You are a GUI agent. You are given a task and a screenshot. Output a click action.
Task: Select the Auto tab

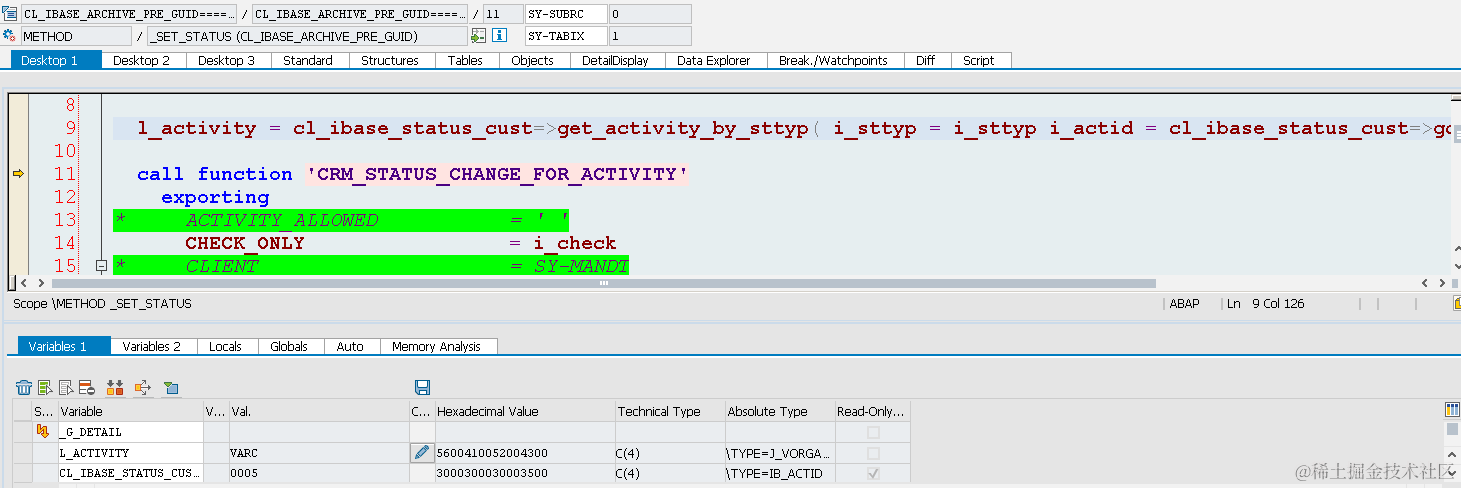click(x=351, y=346)
